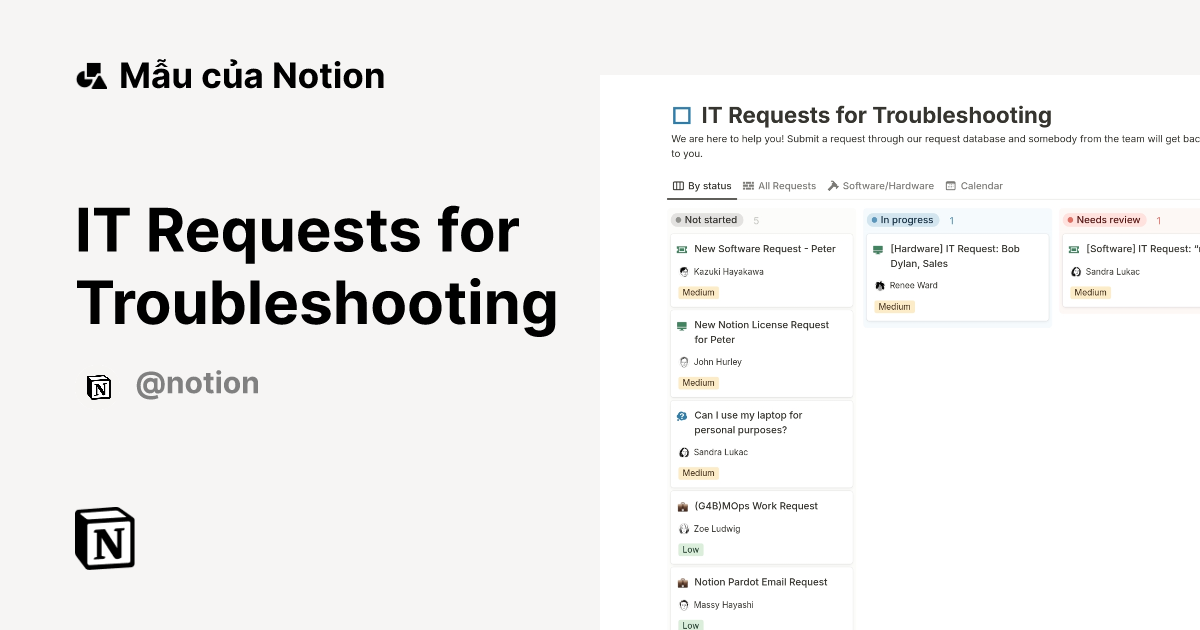The width and height of the screenshot is (1200, 630).
Task: Click the large Notion logo at bottom left
Action: [104, 538]
